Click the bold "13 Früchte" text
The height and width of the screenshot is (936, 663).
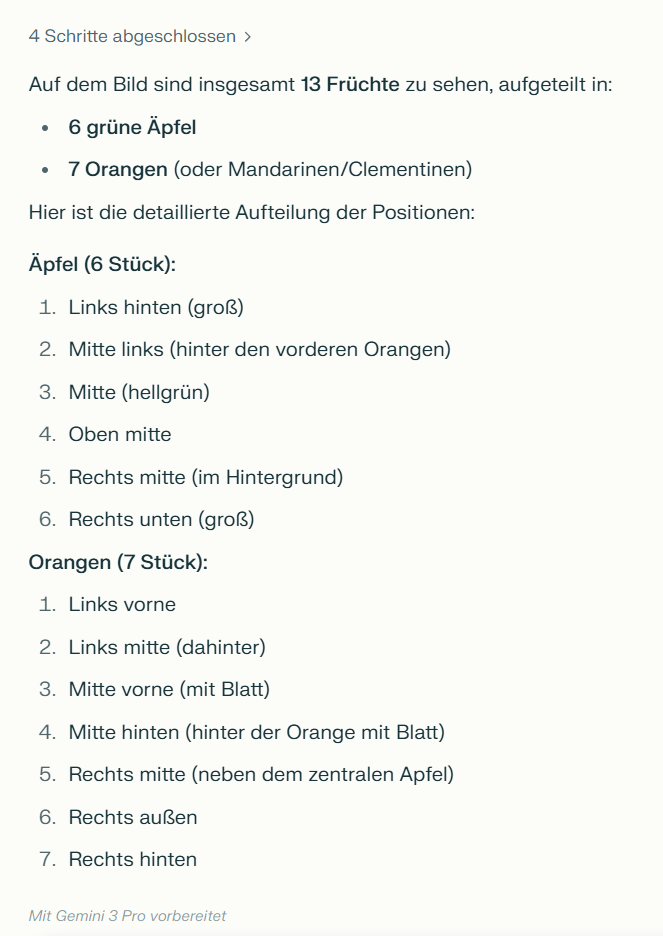tap(350, 85)
